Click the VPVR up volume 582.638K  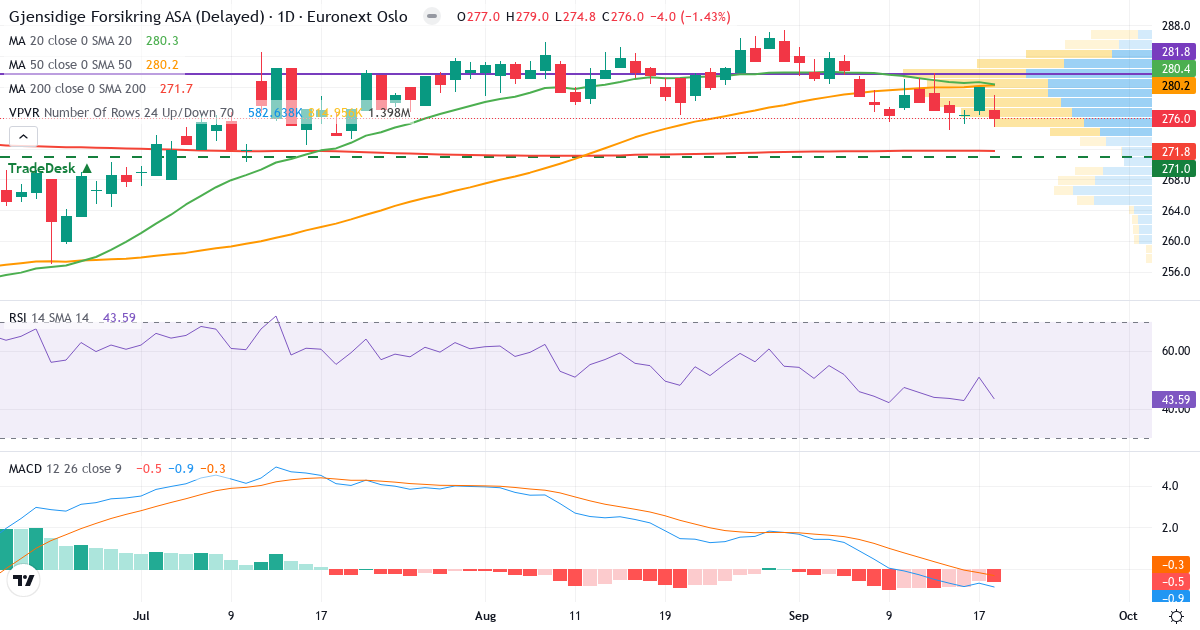tap(275, 113)
